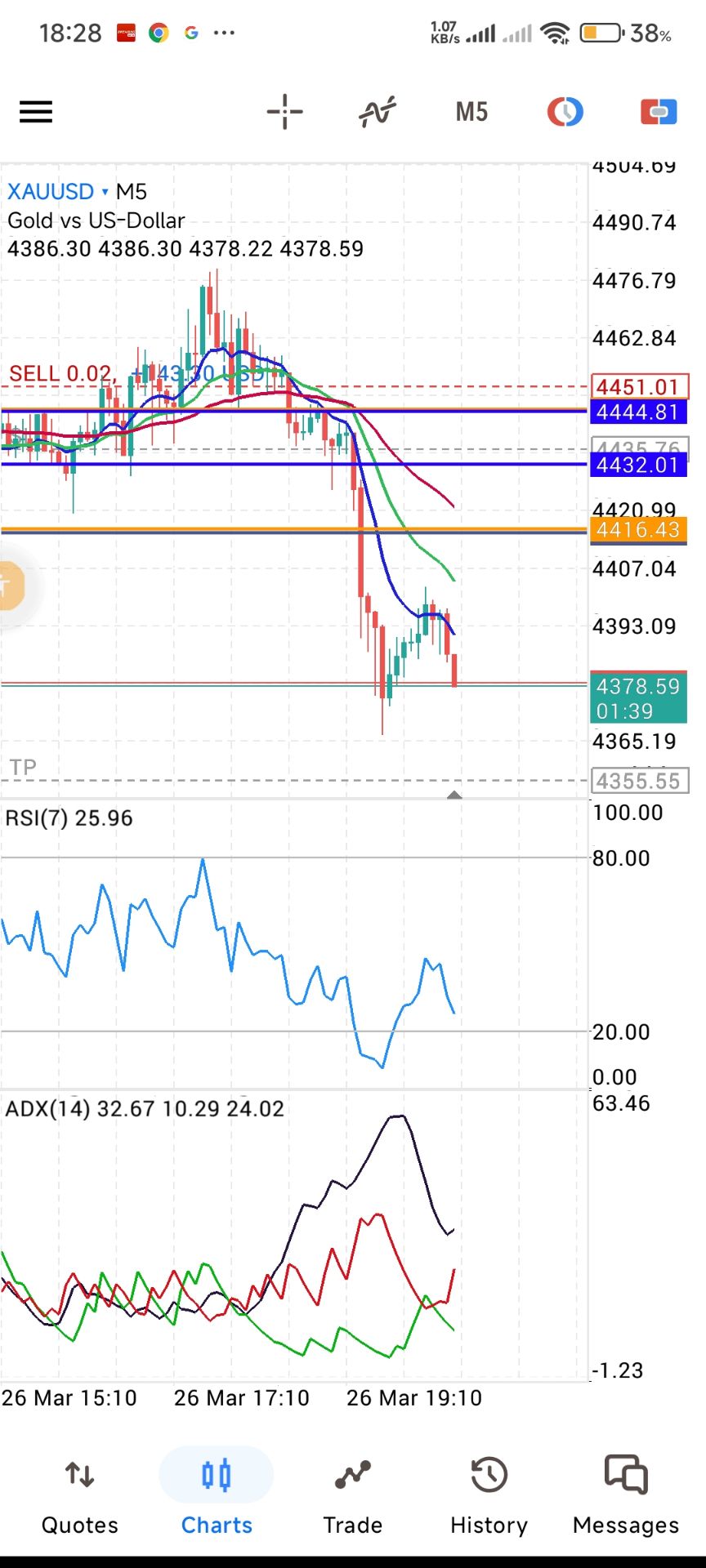Activate the crosshair cursor tool
Image resolution: width=706 pixels, height=1568 pixels.
[284, 112]
